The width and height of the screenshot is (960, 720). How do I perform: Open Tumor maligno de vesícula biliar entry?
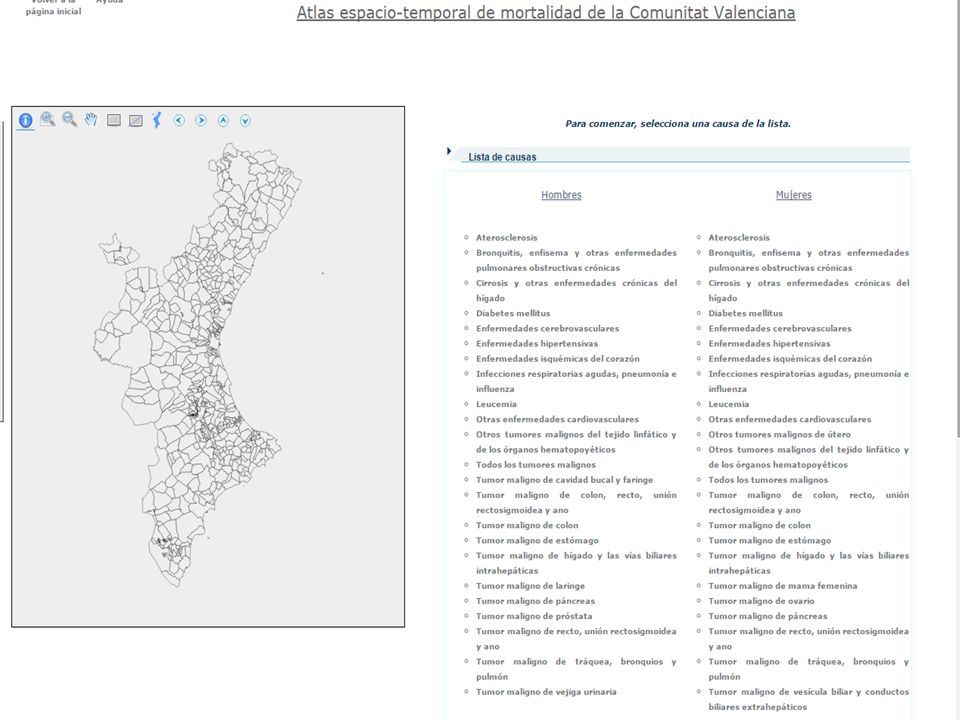(x=808, y=699)
